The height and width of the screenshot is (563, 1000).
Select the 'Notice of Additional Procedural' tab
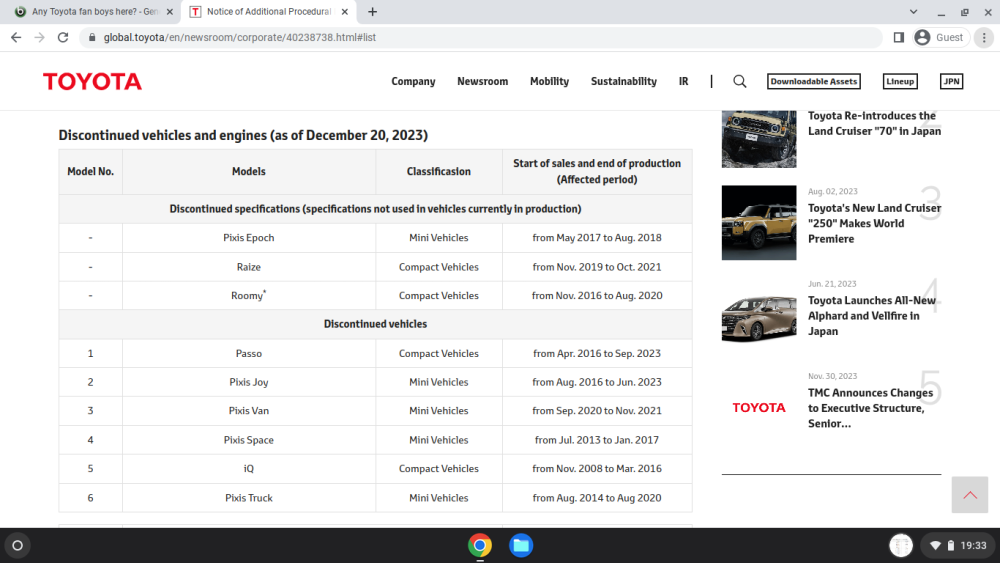coord(268,11)
